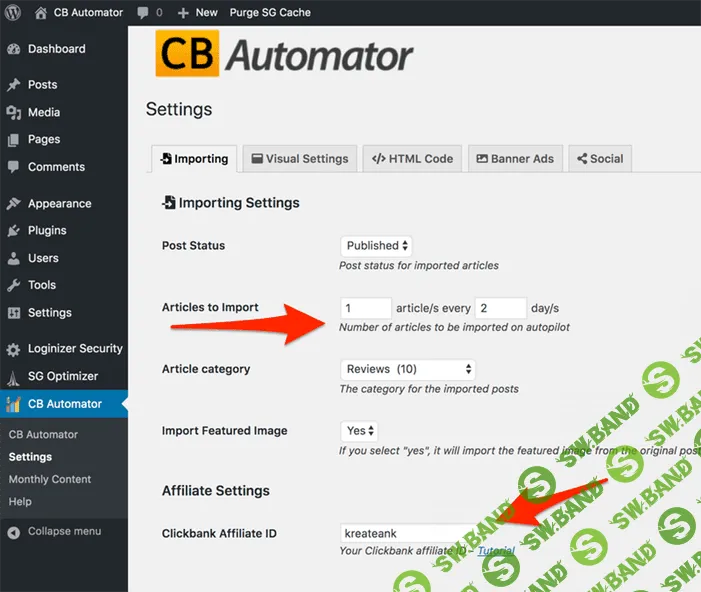This screenshot has height=592, width=701.
Task: Click the plus icon next to New
Action: (x=183, y=13)
